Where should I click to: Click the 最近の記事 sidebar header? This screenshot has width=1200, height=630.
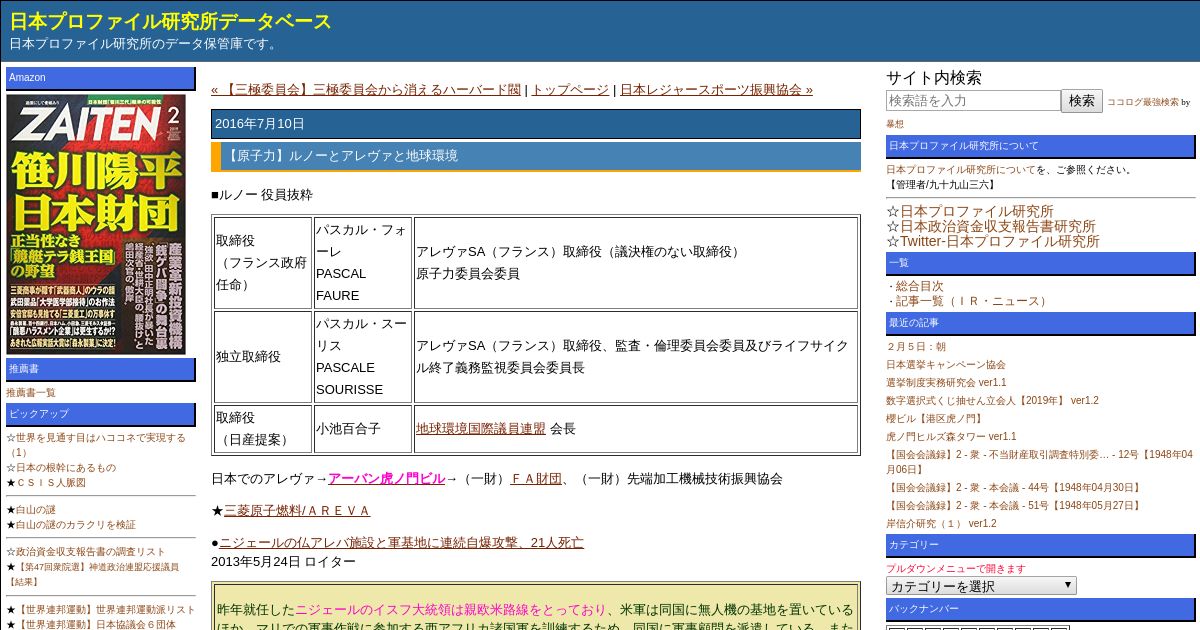pos(1041,323)
